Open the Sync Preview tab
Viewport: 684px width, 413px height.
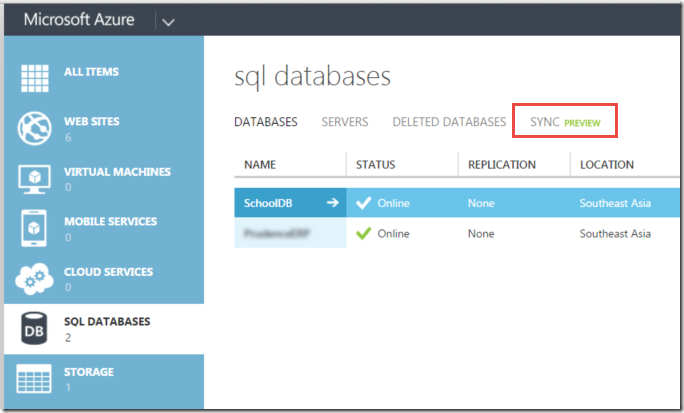[565, 122]
